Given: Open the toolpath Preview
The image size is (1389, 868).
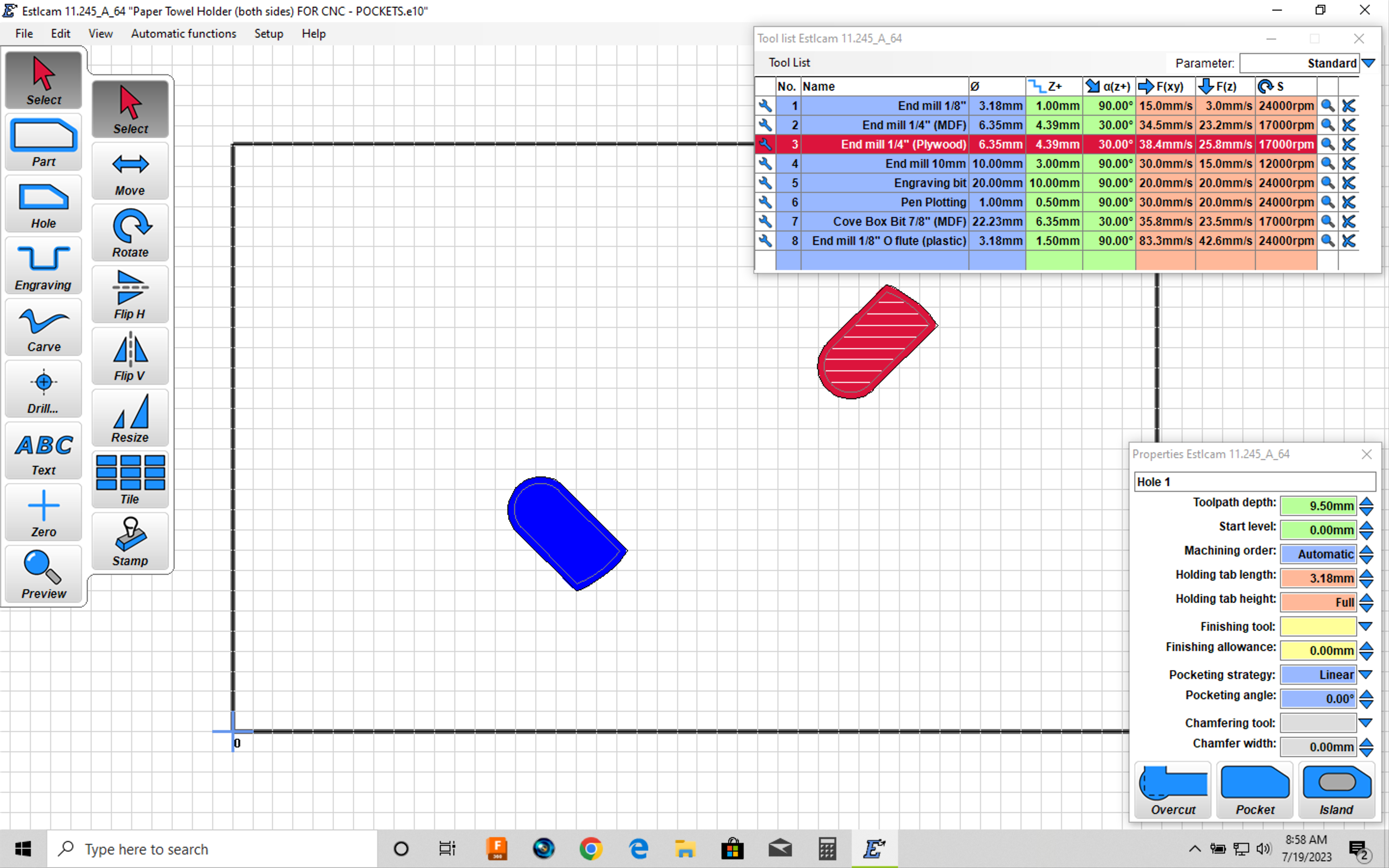Looking at the screenshot, I should tap(43, 575).
